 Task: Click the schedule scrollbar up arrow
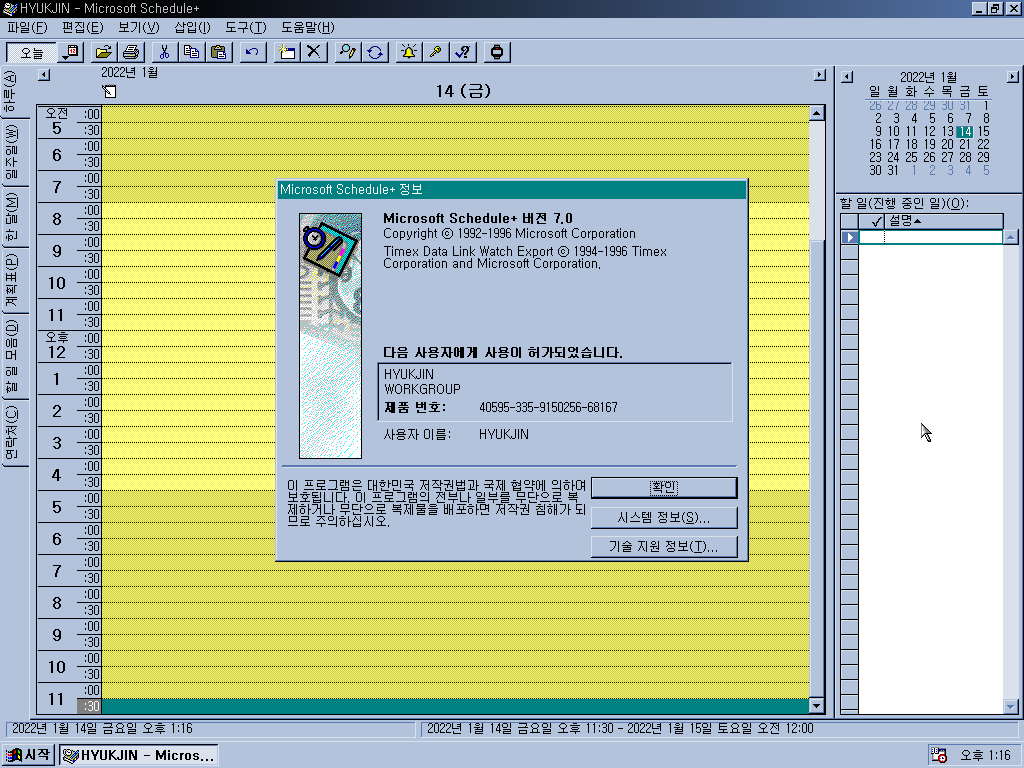(816, 114)
